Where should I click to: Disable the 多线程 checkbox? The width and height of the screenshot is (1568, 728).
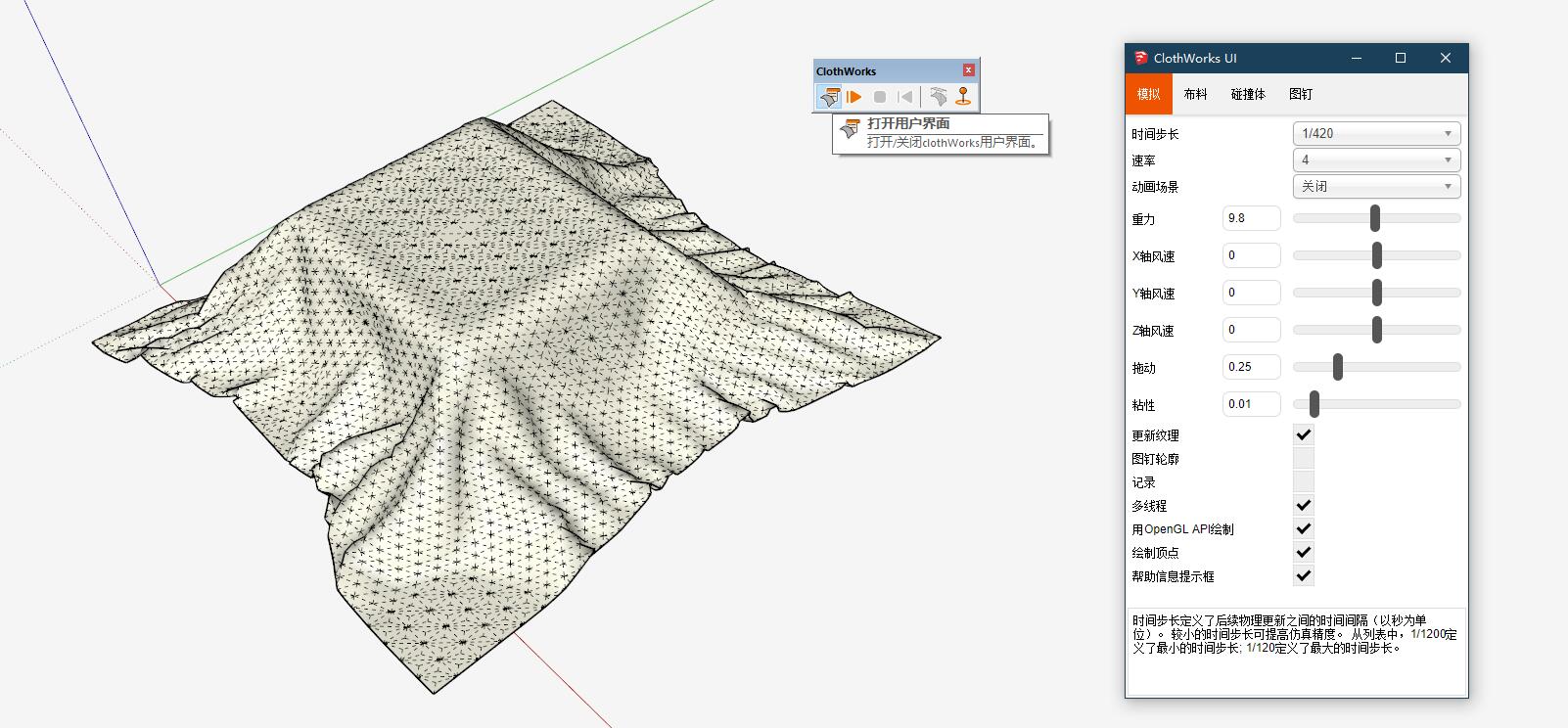pos(1303,505)
